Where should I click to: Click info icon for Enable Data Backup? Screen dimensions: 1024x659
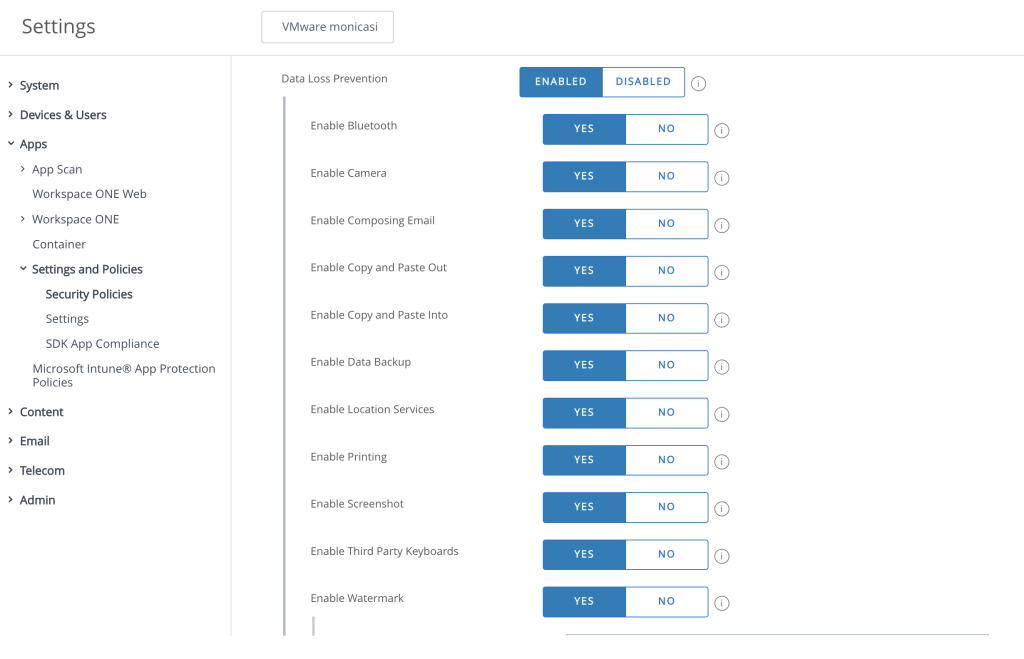(x=721, y=367)
